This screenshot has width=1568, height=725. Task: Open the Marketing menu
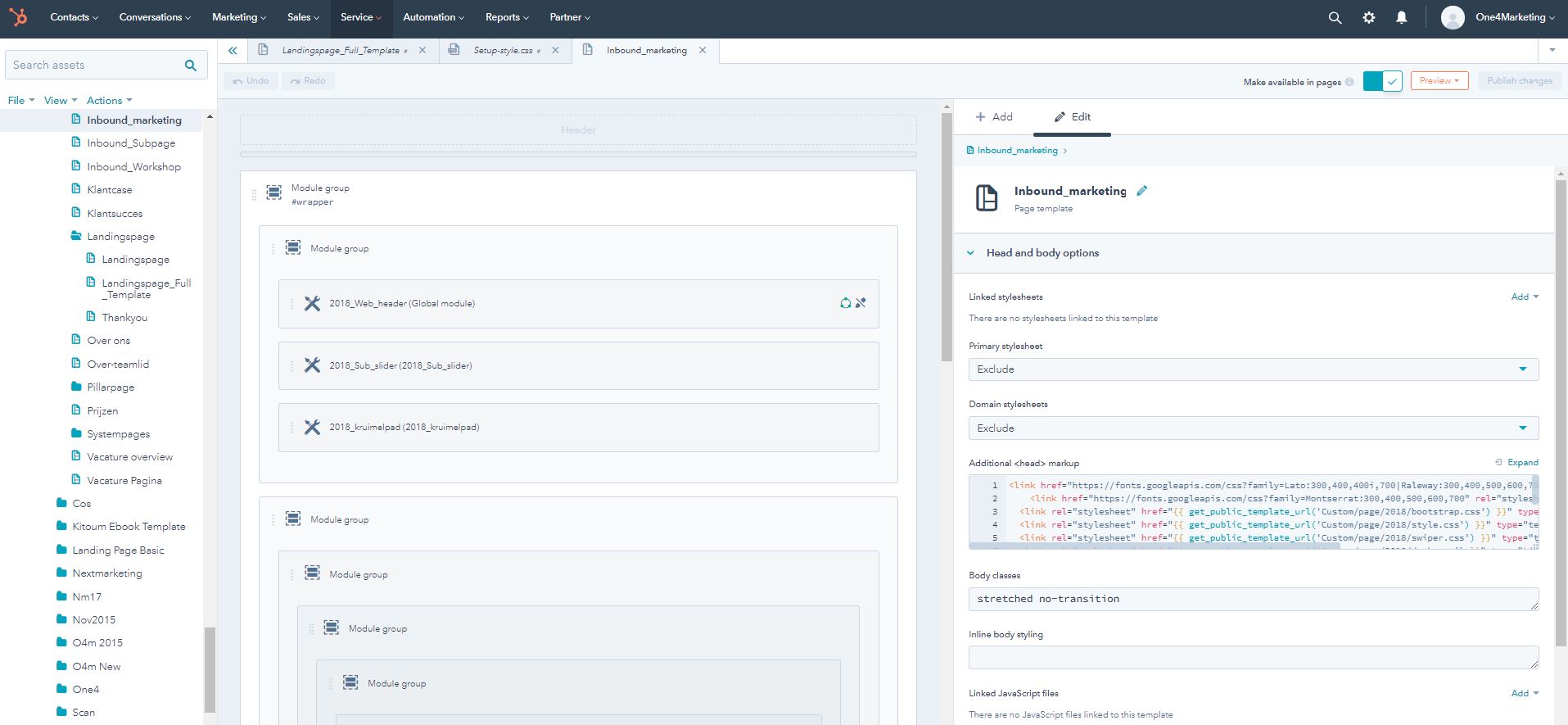(x=239, y=17)
